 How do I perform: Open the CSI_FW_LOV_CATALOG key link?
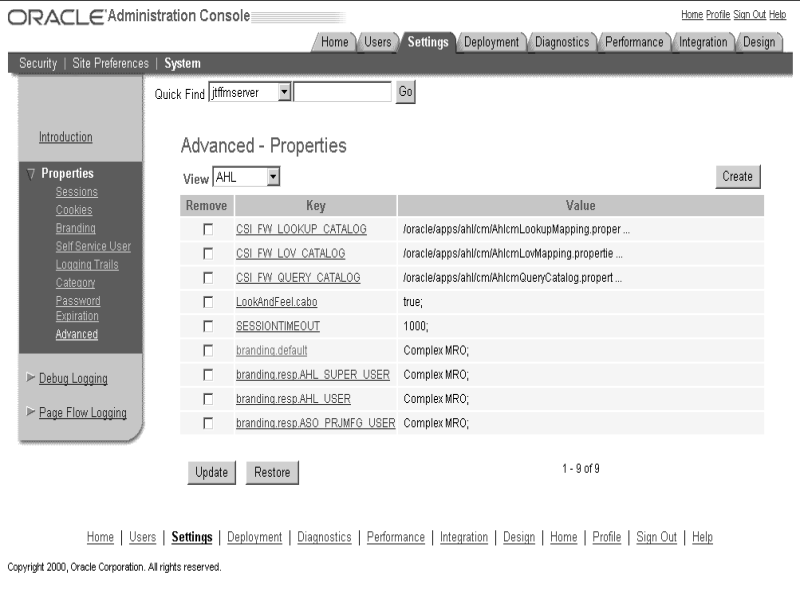pyautogui.click(x=290, y=253)
